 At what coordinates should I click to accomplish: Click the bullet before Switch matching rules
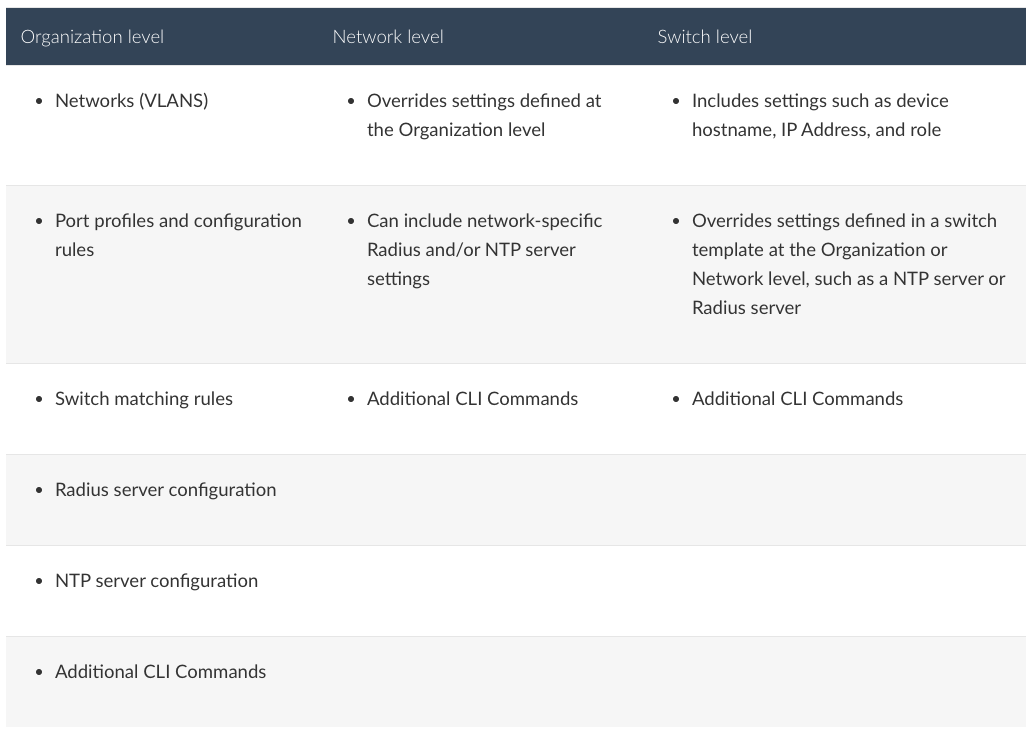39,399
